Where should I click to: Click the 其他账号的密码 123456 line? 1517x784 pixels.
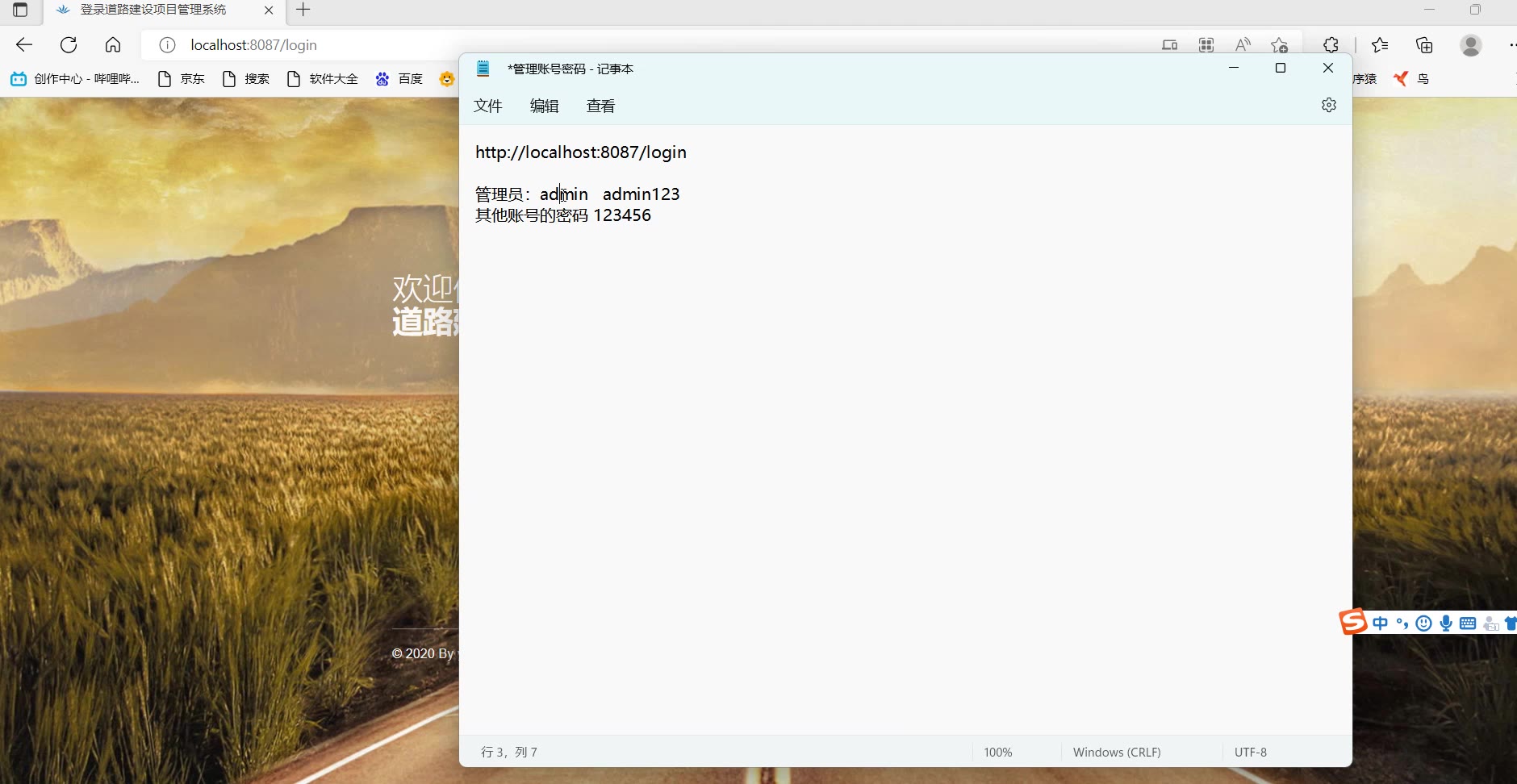click(563, 215)
